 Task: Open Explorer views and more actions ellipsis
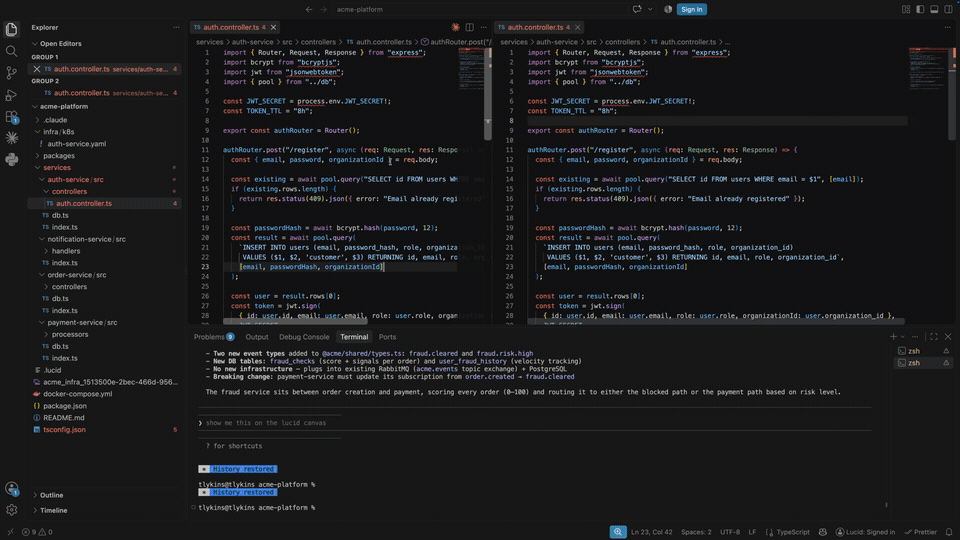[x=176, y=27]
